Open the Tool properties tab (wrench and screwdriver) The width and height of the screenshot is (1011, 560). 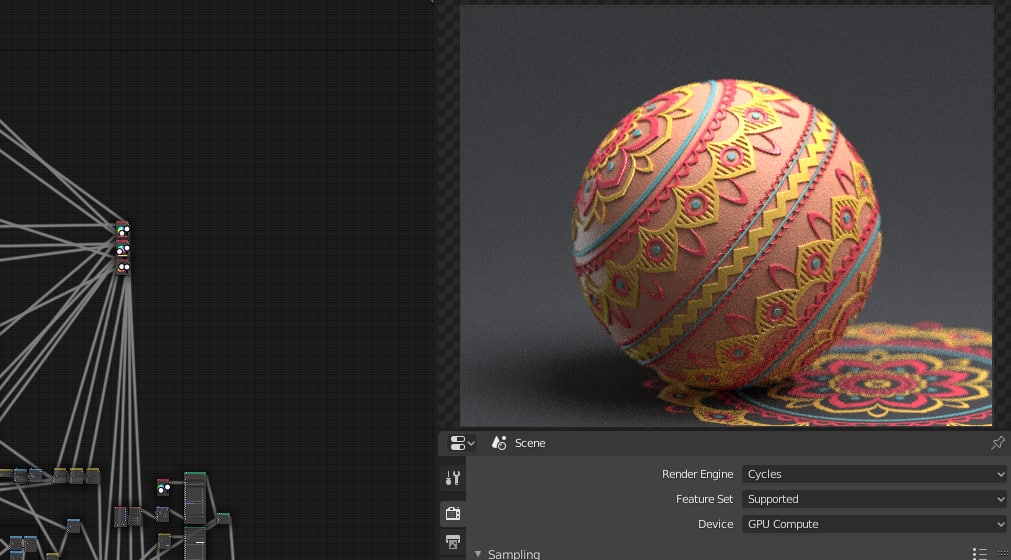point(453,478)
